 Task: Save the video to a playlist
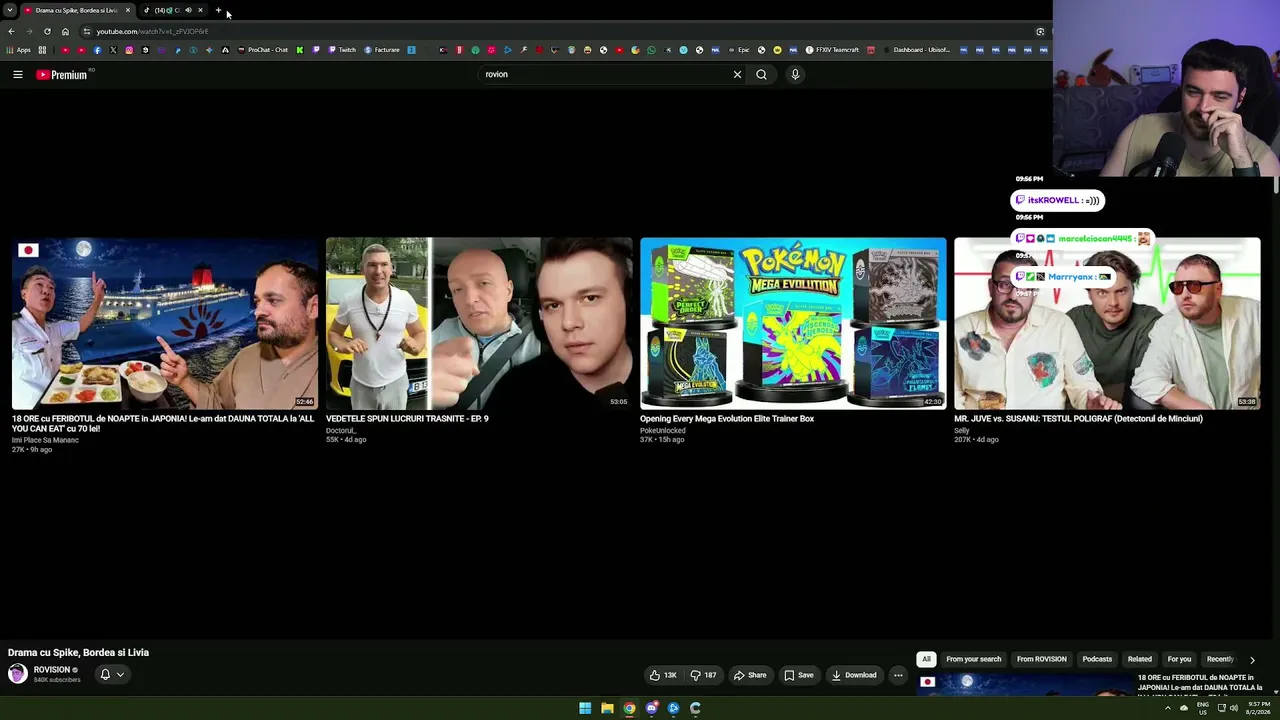click(799, 675)
